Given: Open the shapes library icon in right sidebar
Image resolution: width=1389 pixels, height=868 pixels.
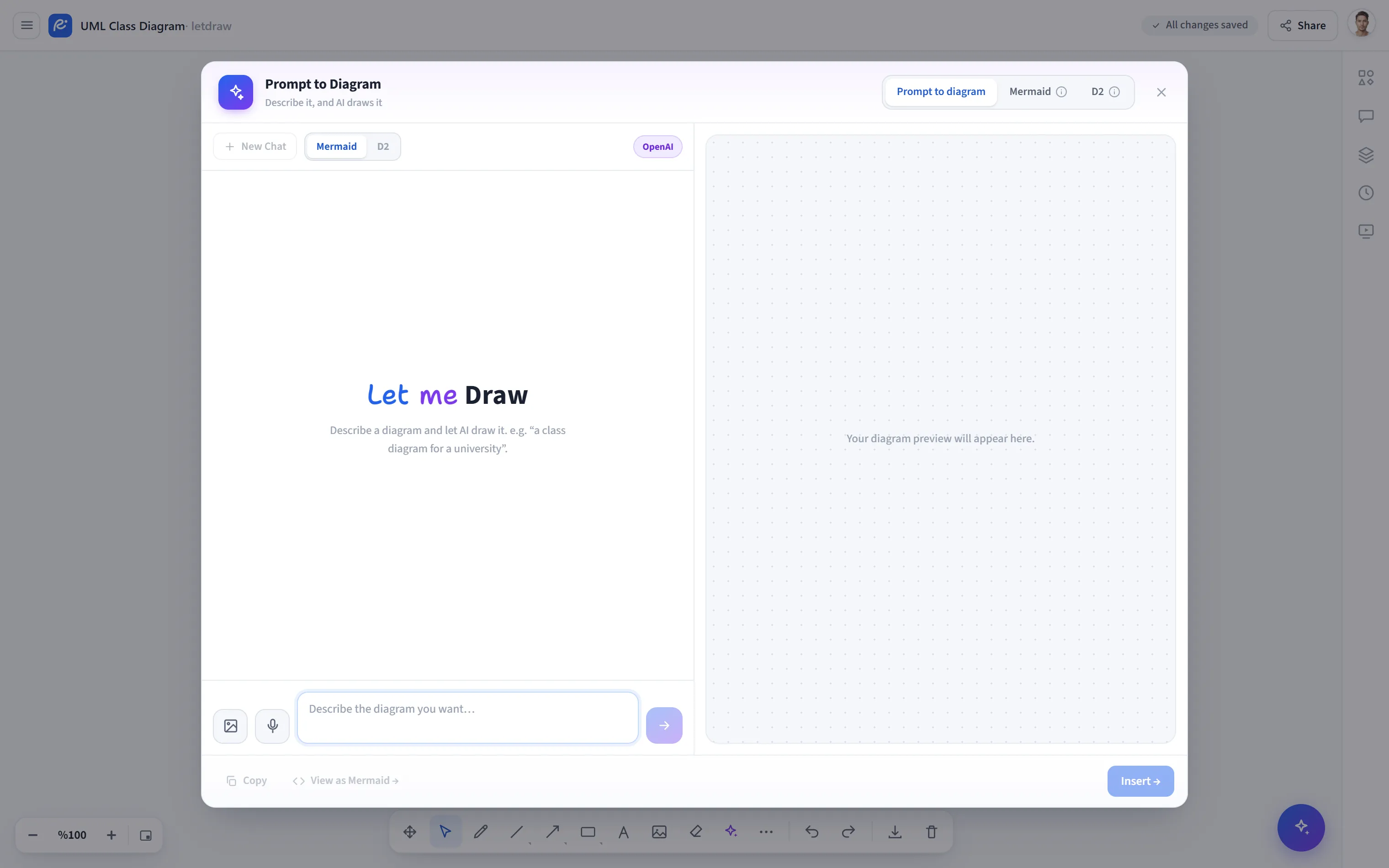Looking at the screenshot, I should coord(1366,78).
